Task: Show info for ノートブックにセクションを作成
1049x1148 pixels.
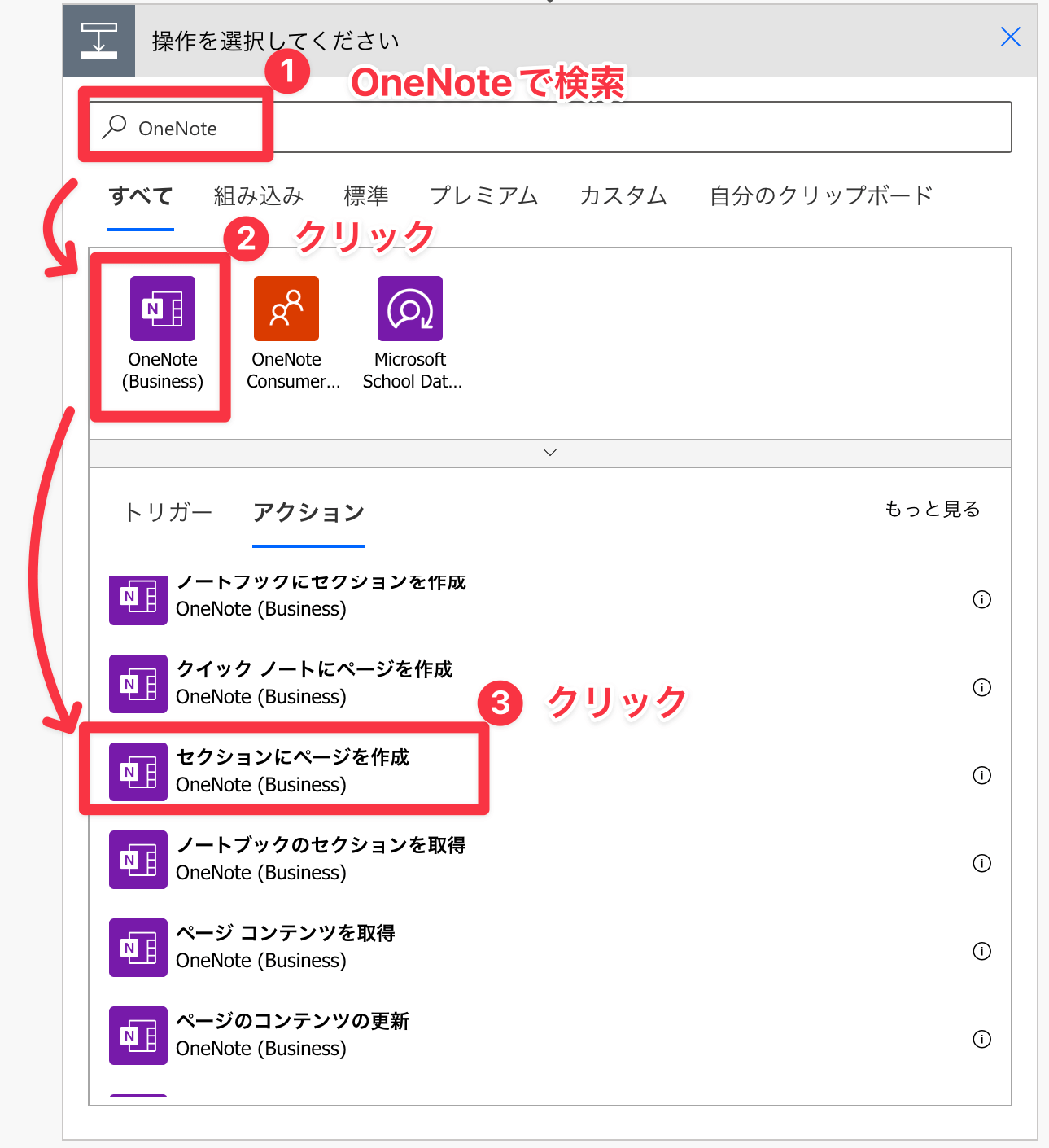Action: pyautogui.click(x=982, y=599)
